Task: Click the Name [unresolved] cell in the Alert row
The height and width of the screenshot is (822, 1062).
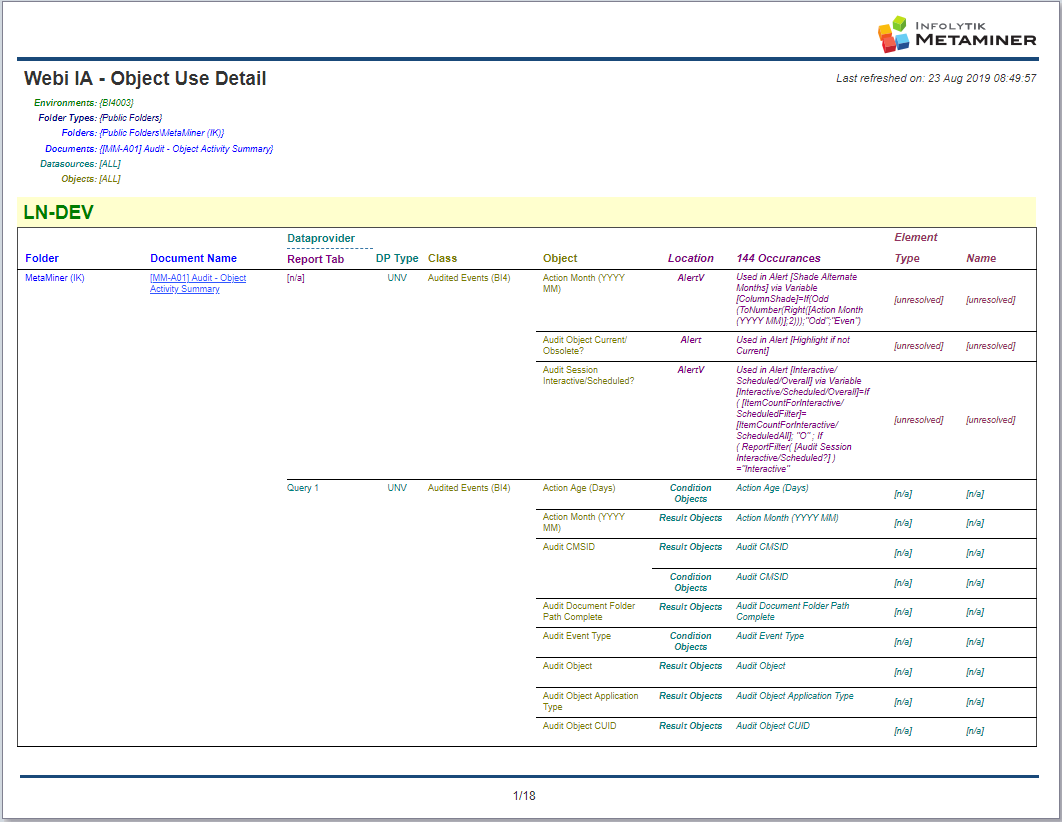Action: point(991,346)
